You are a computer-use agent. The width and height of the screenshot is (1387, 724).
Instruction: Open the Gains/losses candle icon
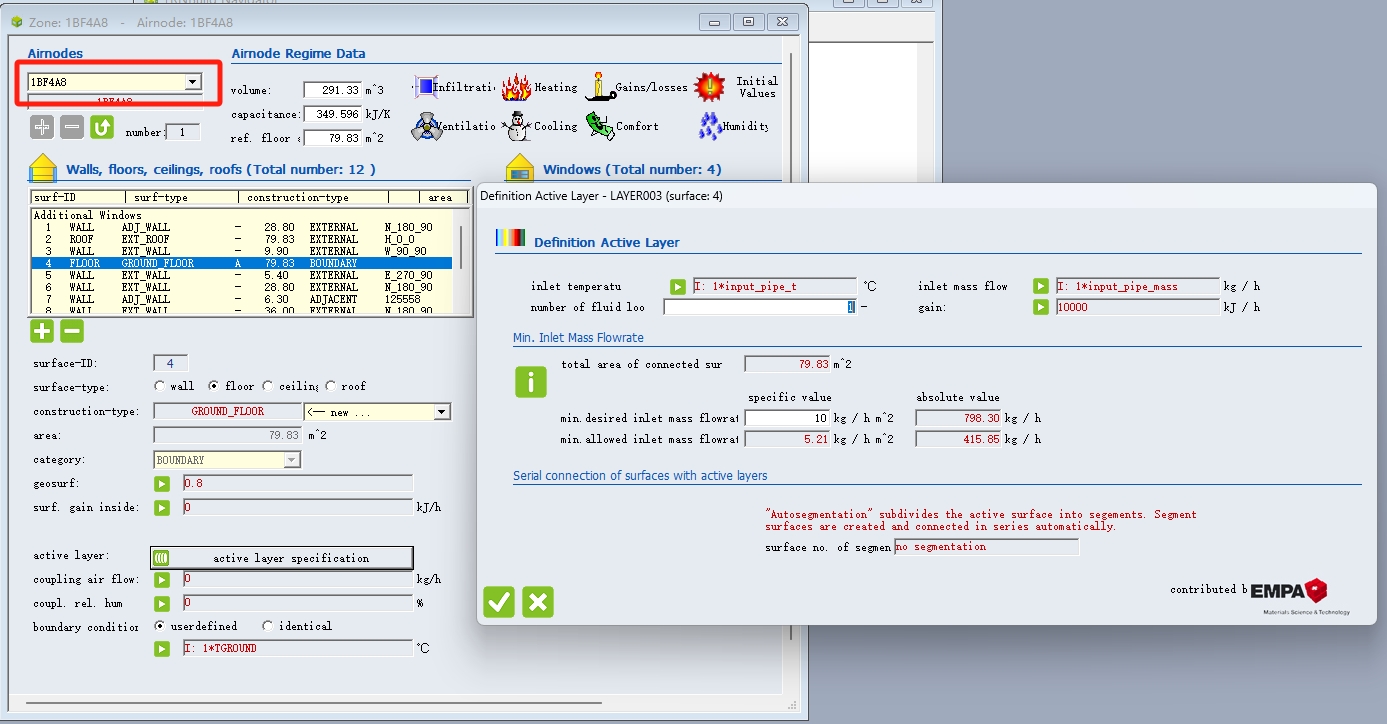(599, 87)
